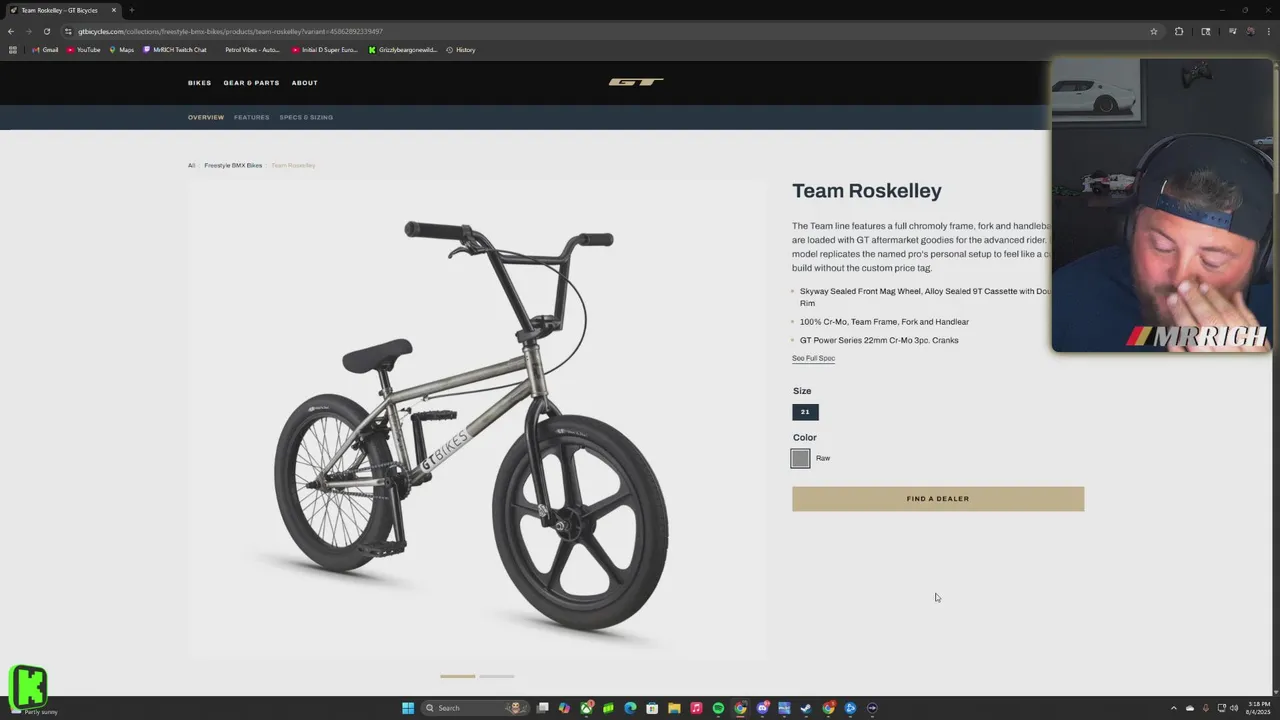Open the Initial D Super Euro bookmark
Screen dimensions: 1280x720
pos(324,50)
